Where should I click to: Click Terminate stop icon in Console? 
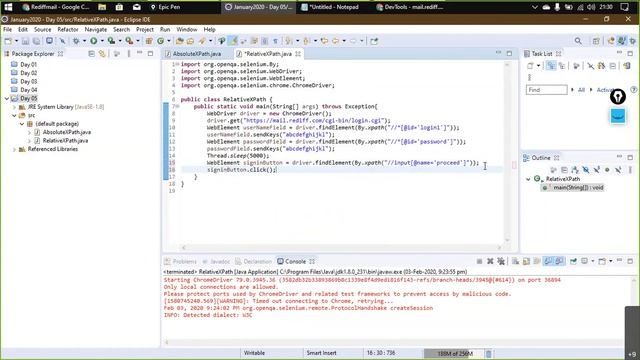tap(479, 261)
